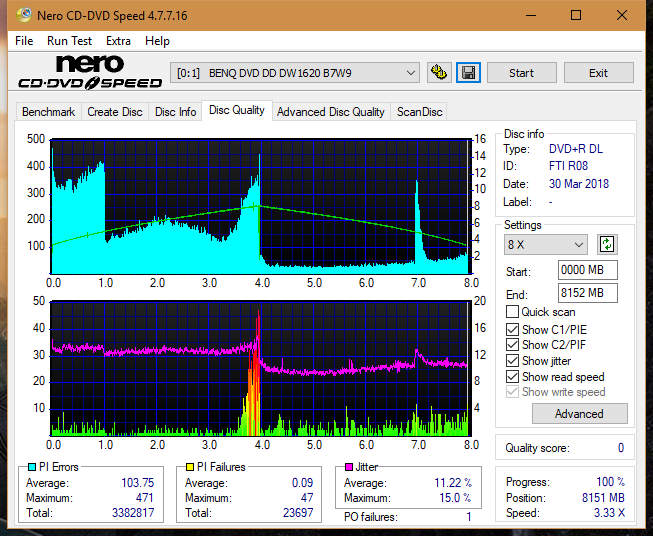653x536 pixels.
Task: Click the save floppy disk icon
Action: tap(469, 73)
